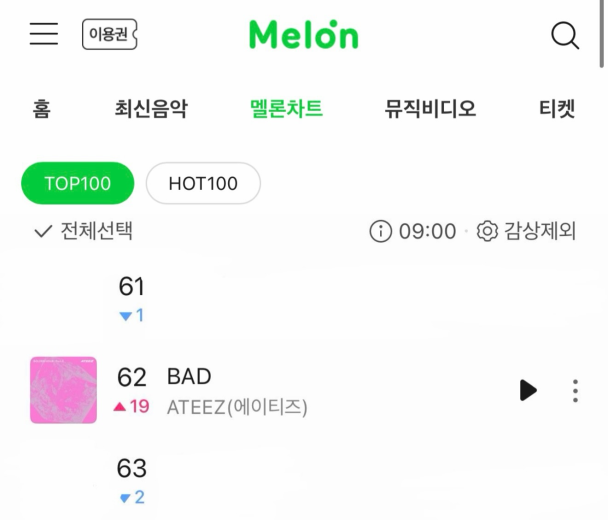Select the 멜론차트 tab
Screen dimensions: 608x520
pos(286,109)
